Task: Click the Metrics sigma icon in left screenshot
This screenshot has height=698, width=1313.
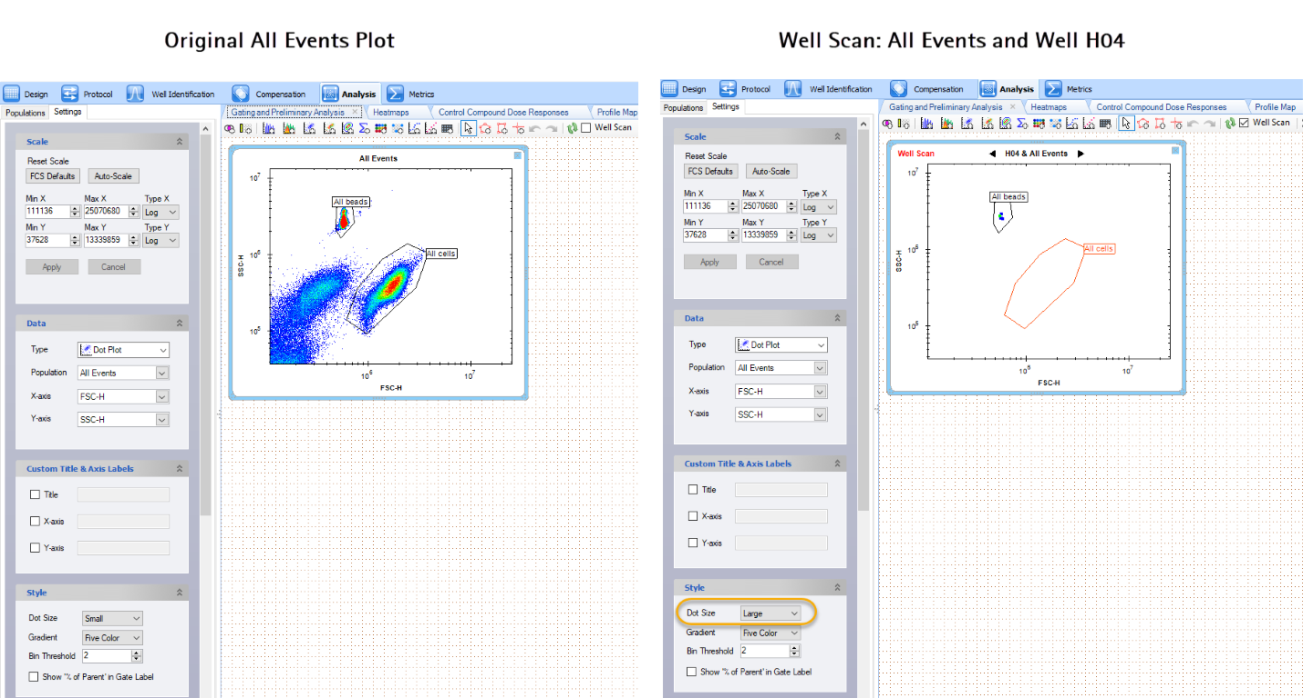Action: [x=395, y=94]
